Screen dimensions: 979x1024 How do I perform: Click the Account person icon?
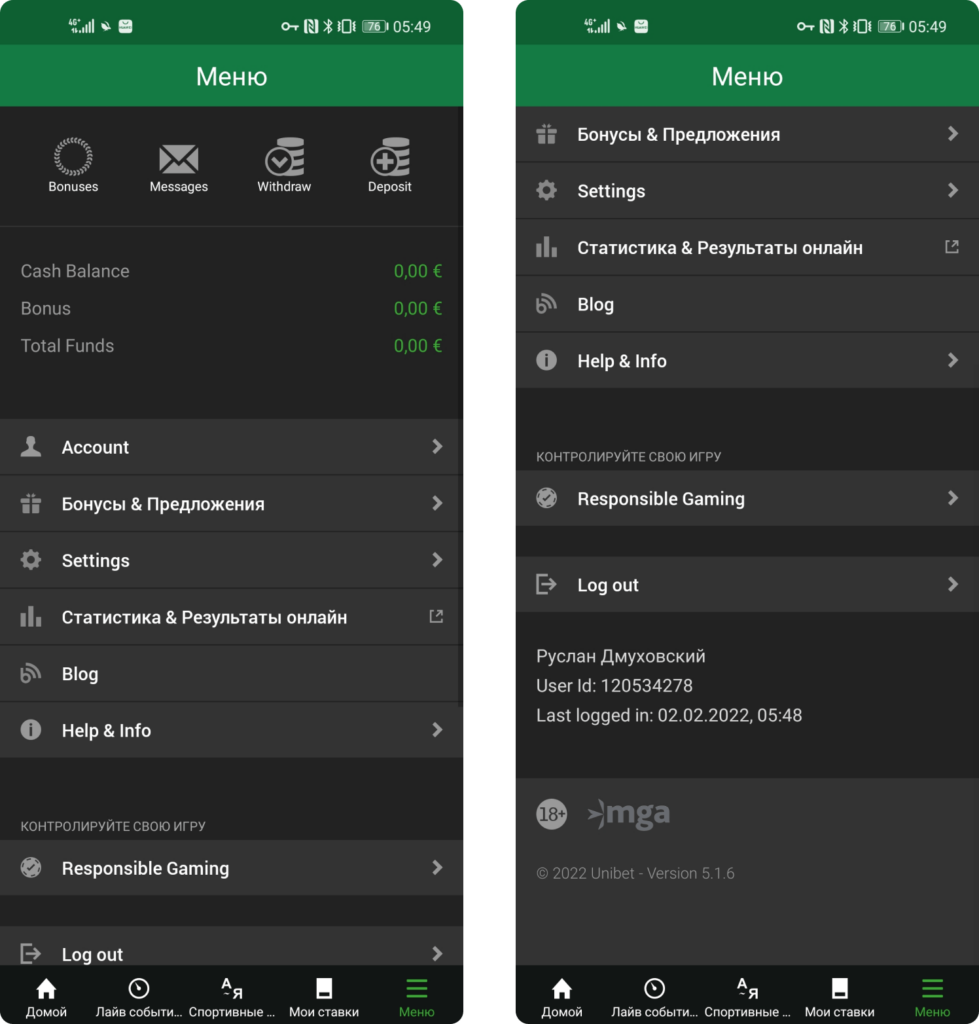(32, 447)
